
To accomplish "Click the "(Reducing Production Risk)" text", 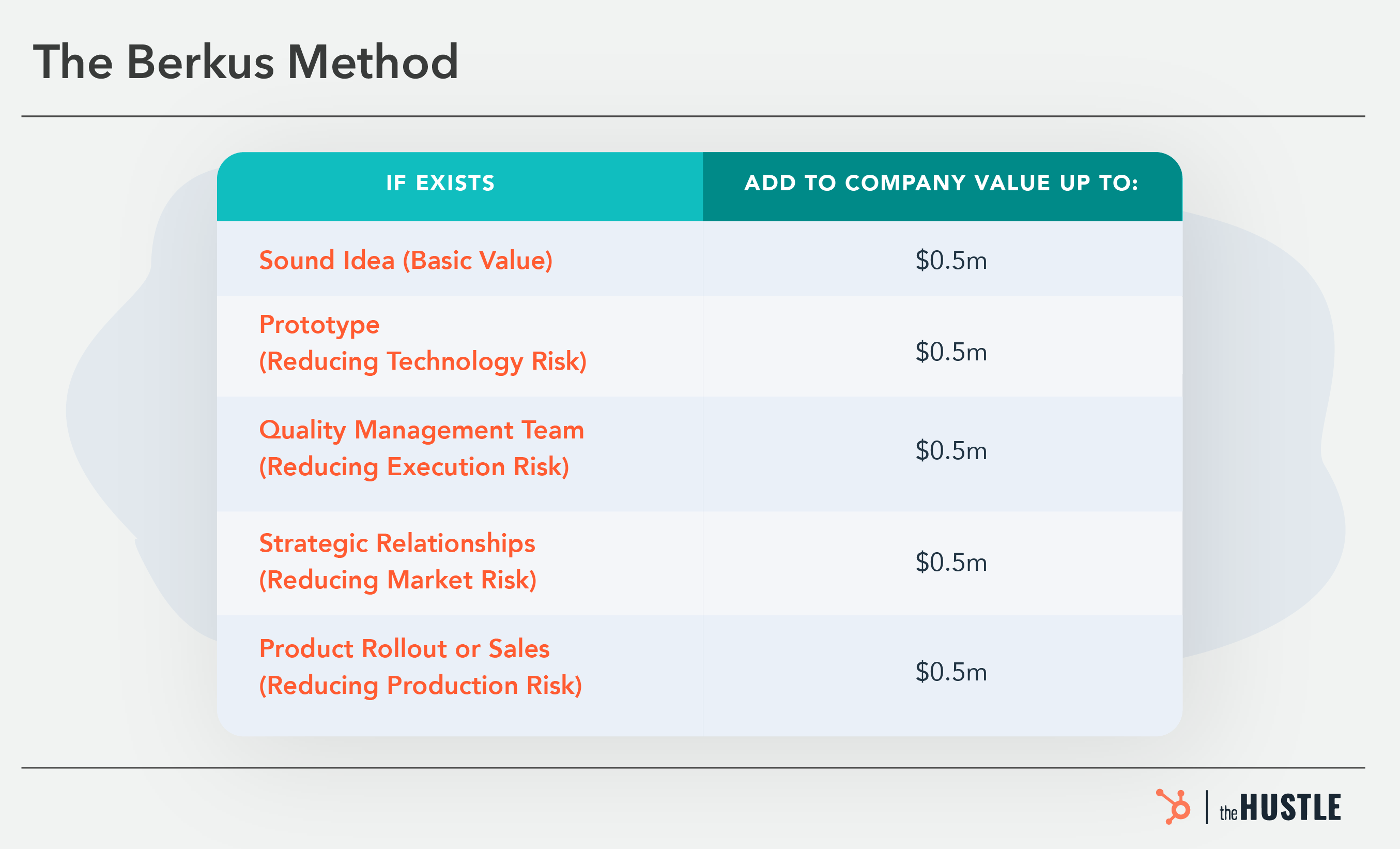I will point(421,685).
